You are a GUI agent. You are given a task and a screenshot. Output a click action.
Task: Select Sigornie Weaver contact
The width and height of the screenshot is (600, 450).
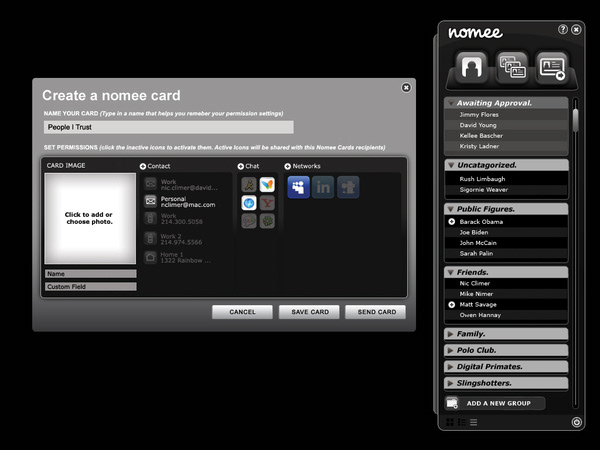pos(506,189)
